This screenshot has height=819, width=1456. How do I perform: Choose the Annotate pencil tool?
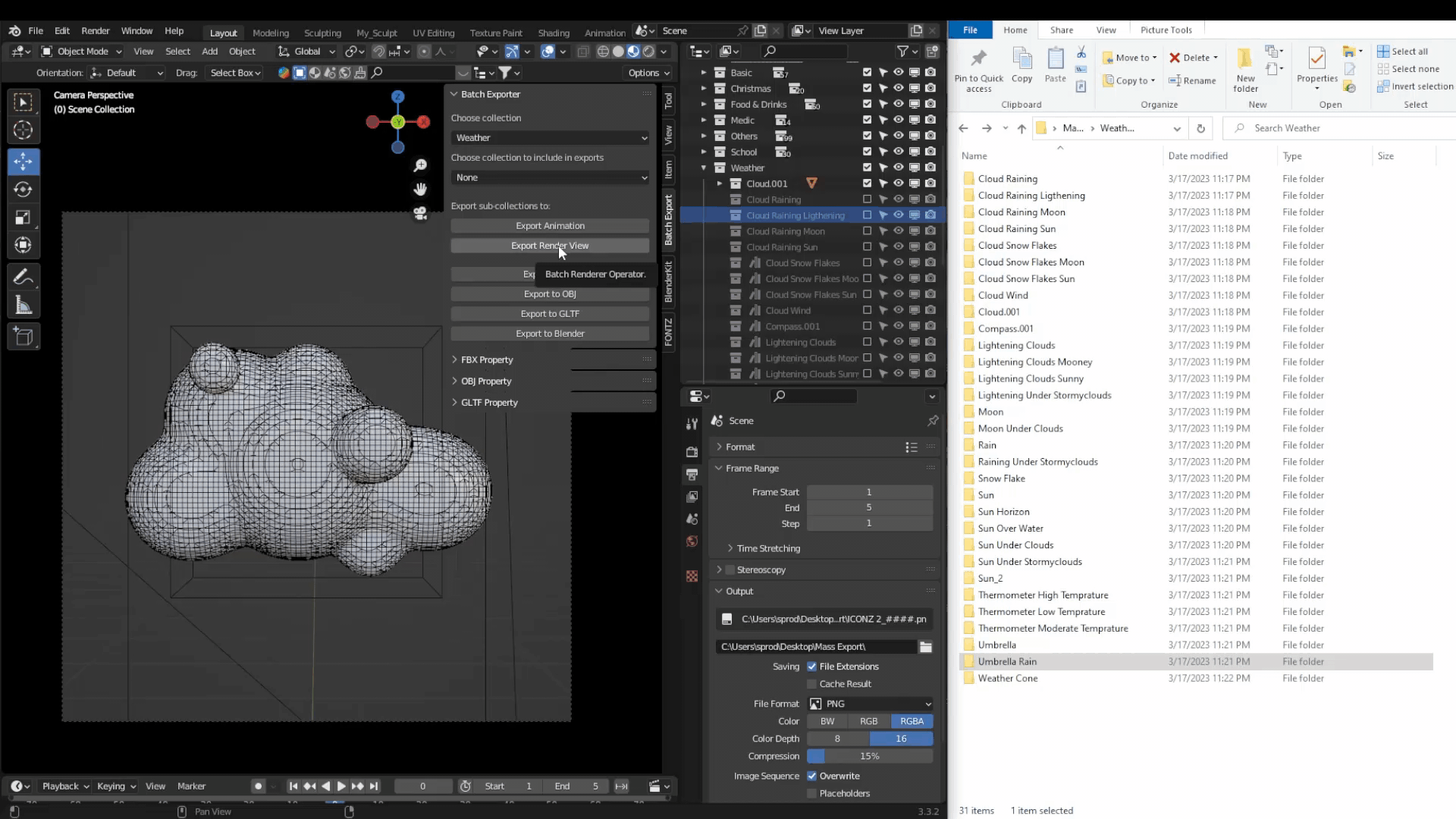23,278
